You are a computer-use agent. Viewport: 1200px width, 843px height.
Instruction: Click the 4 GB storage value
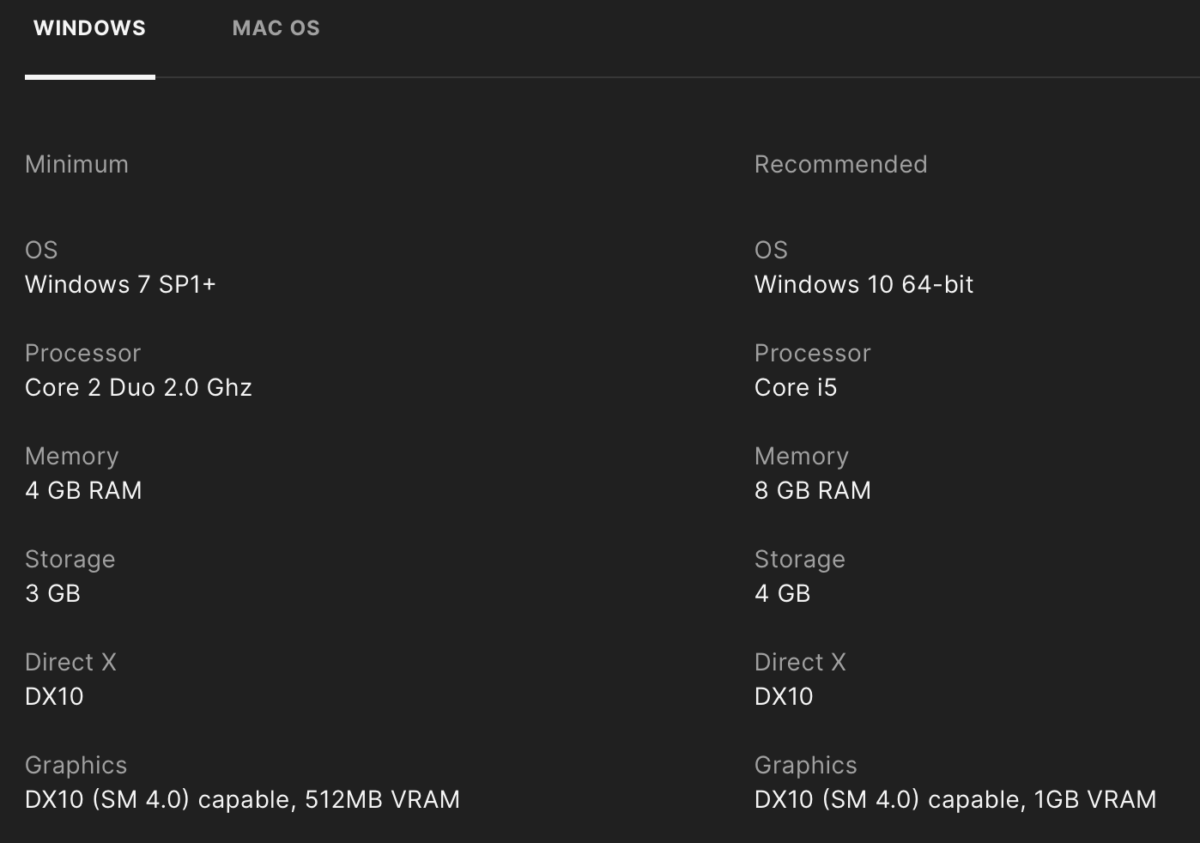point(782,593)
